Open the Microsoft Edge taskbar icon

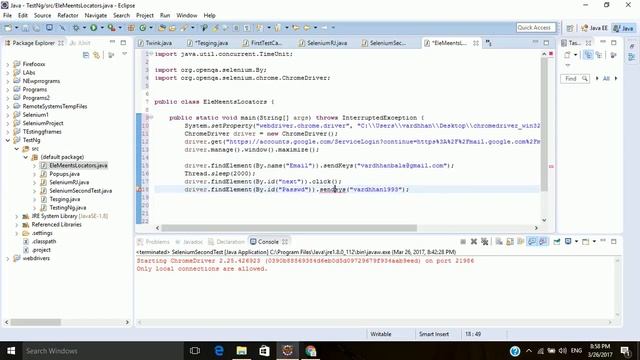tap(219, 351)
